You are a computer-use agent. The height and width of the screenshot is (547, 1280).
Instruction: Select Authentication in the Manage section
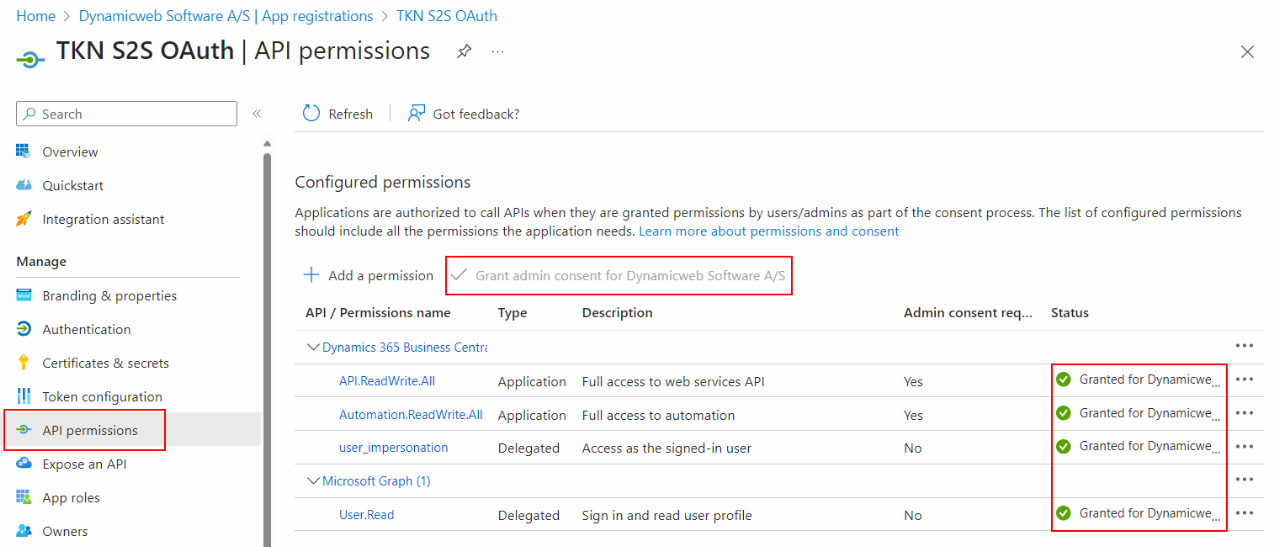point(86,329)
